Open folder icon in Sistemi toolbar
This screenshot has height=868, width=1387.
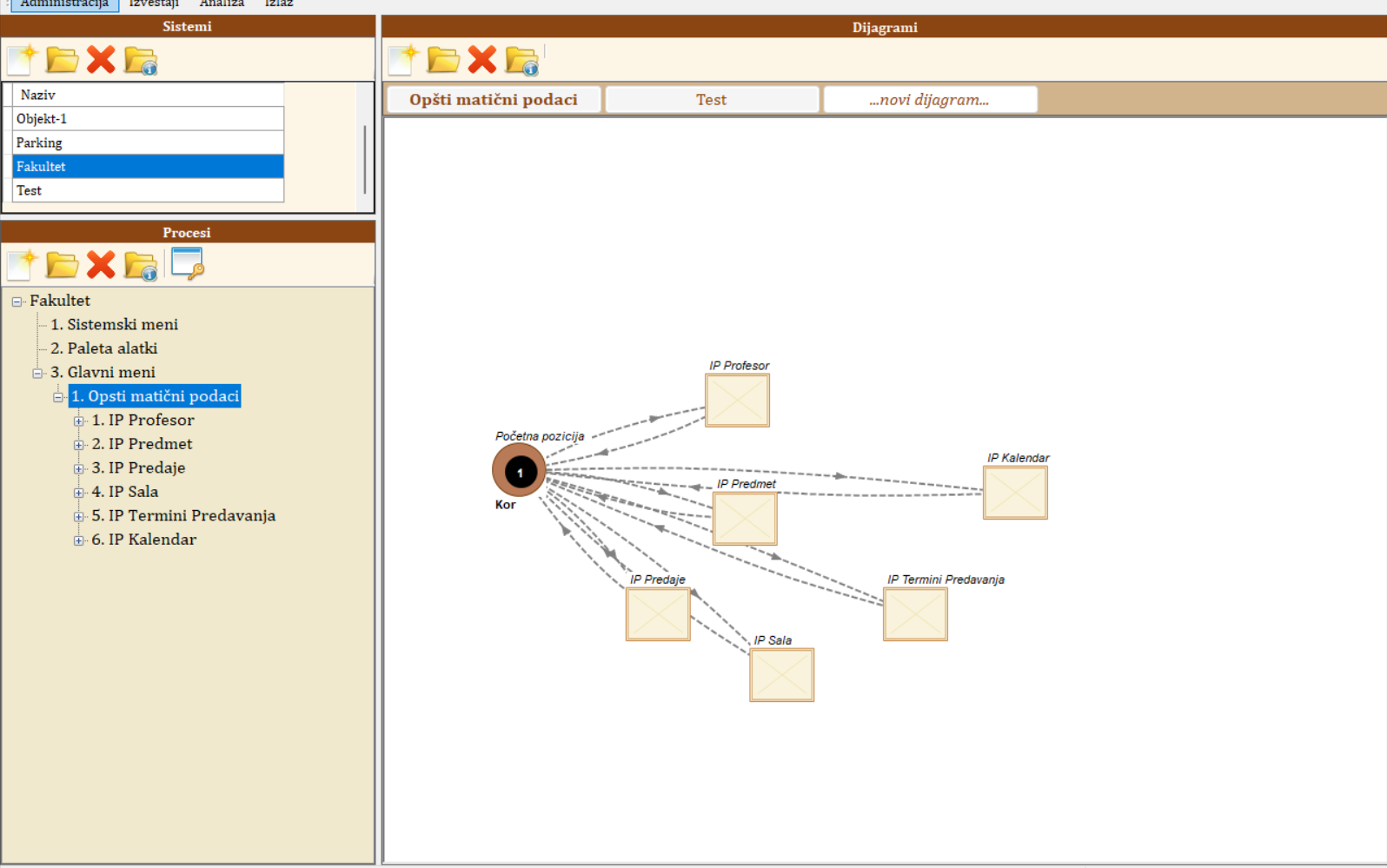62,60
